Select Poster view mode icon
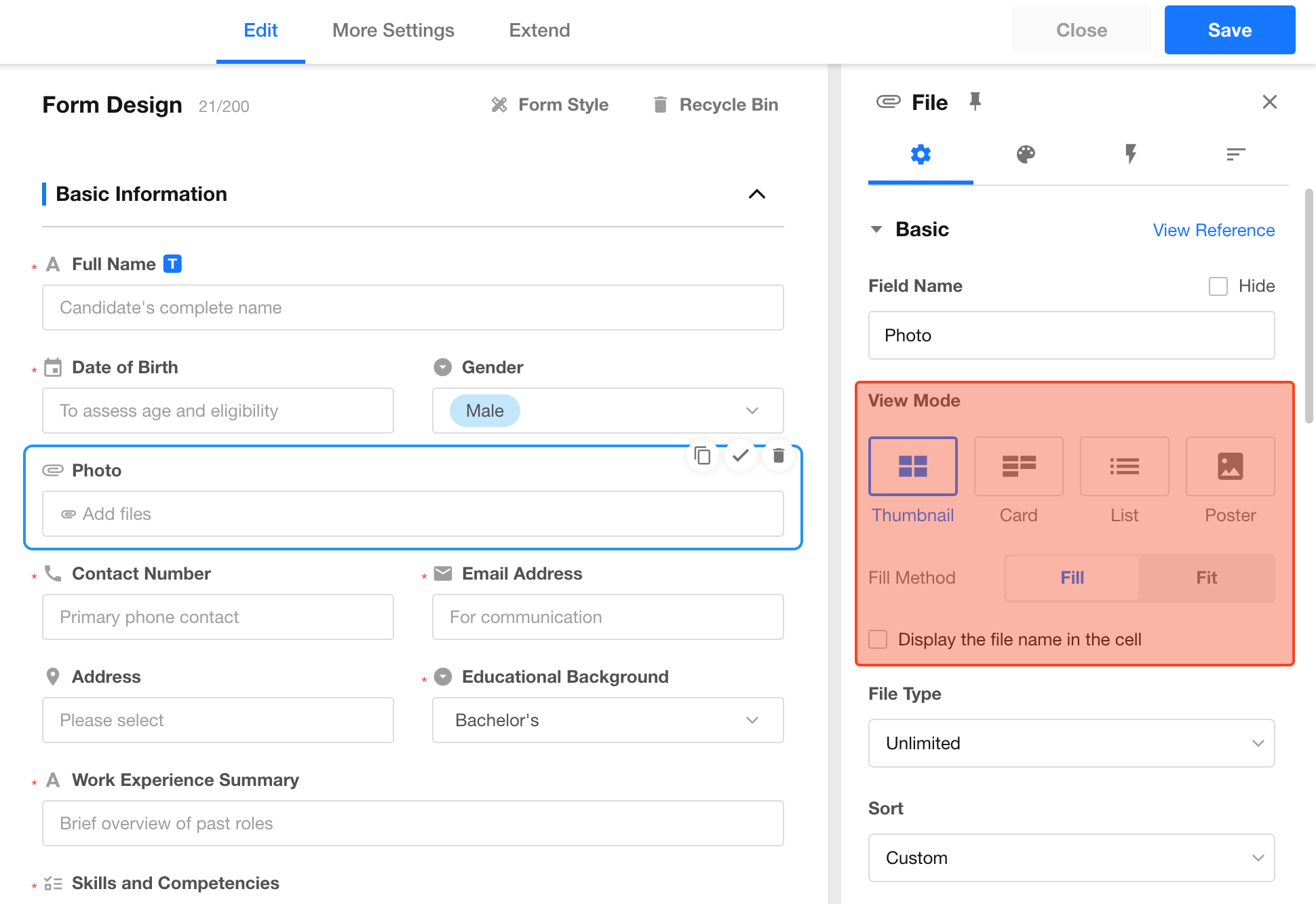The height and width of the screenshot is (904, 1316). (x=1230, y=466)
